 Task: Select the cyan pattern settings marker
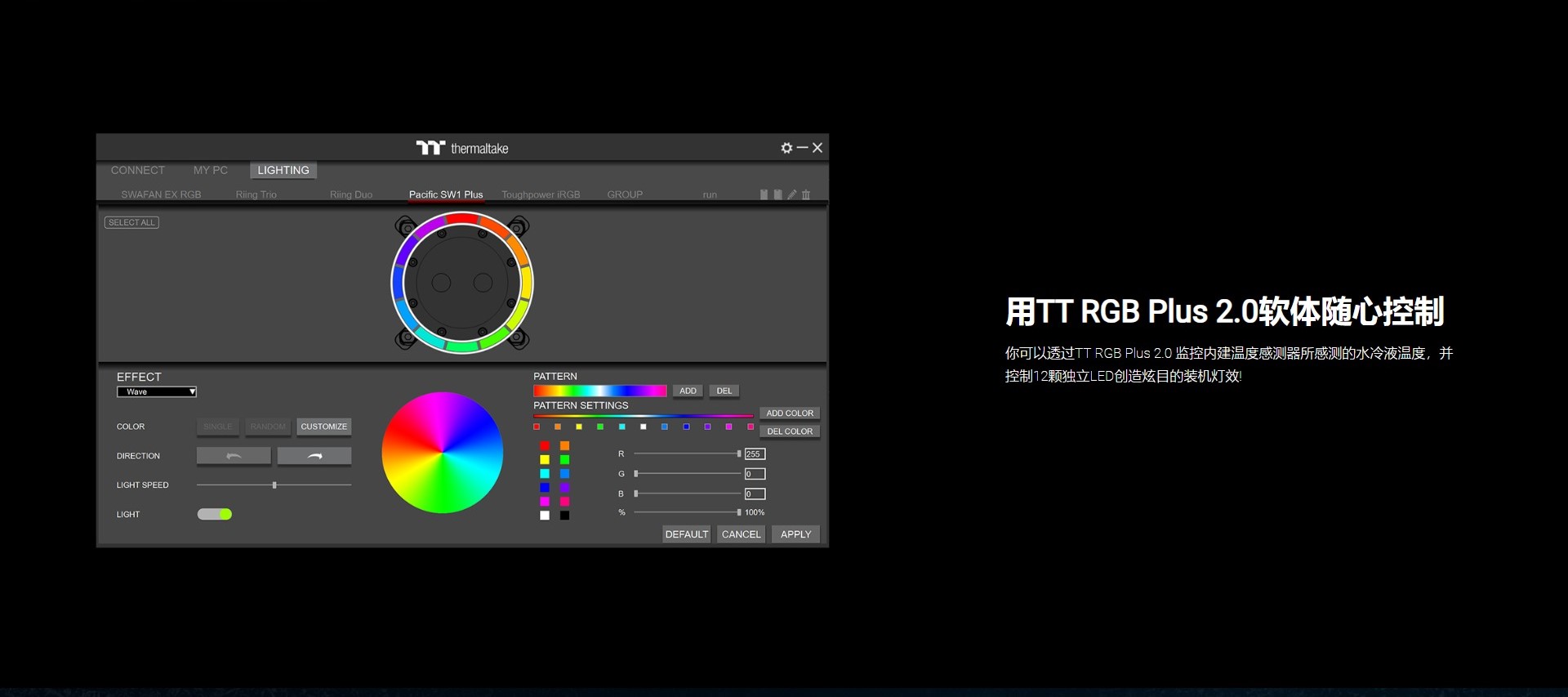tap(622, 427)
